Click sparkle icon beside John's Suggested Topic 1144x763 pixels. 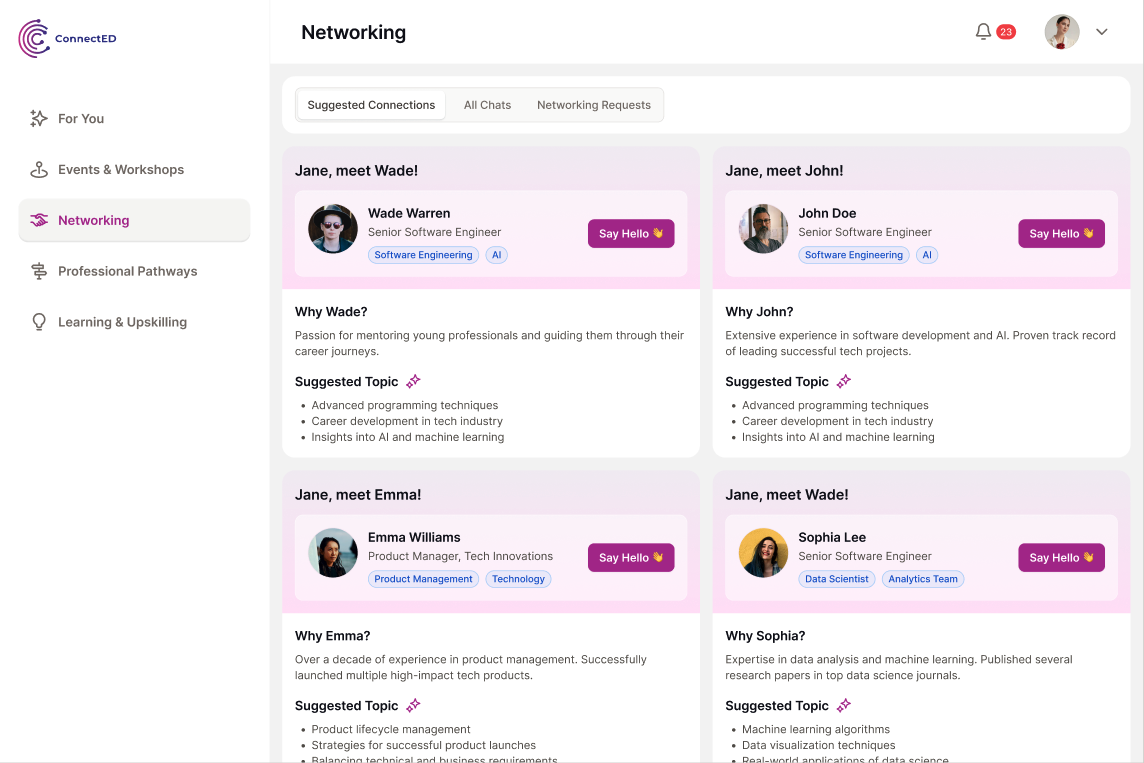(844, 381)
